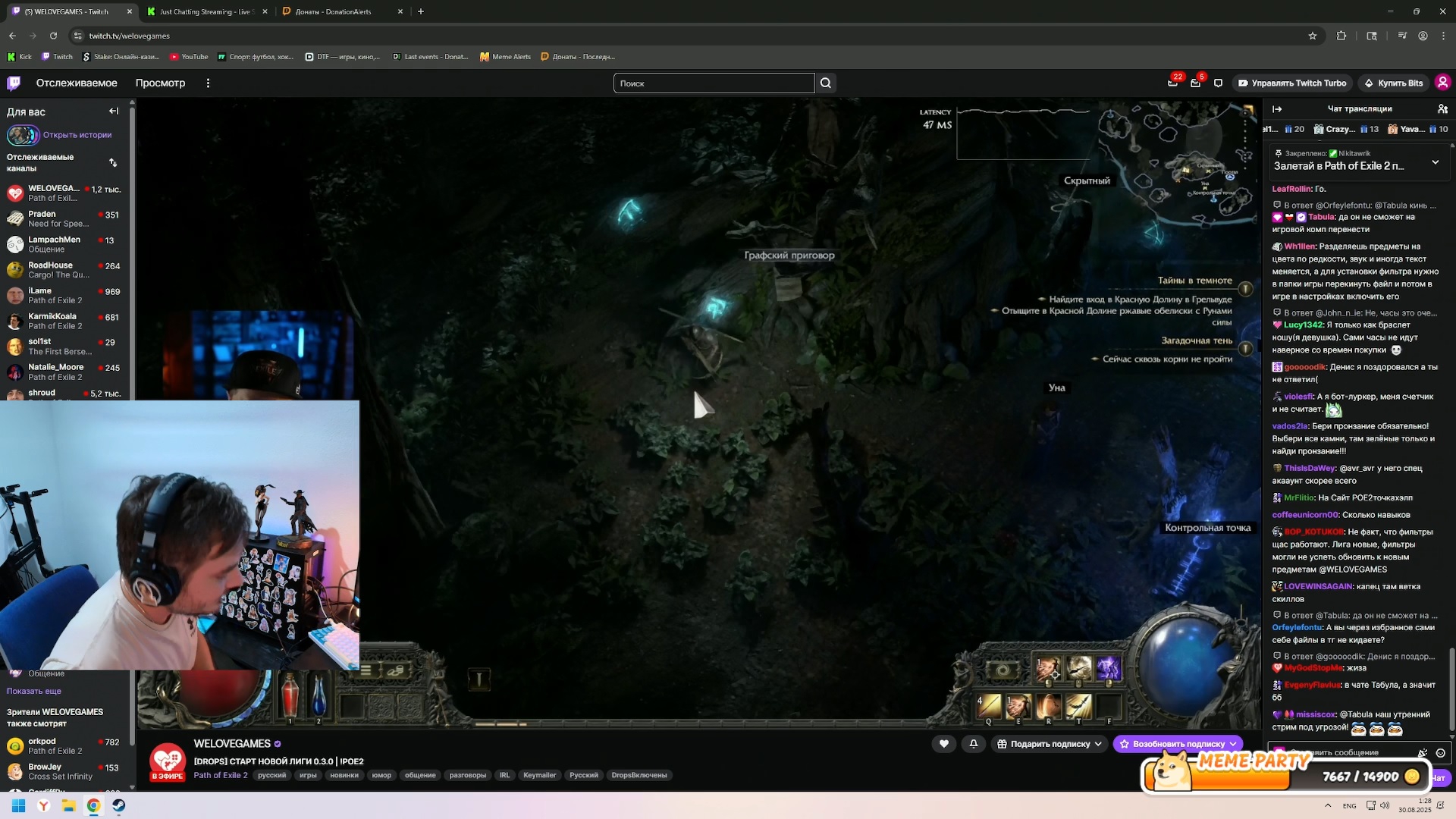Image resolution: width=1456 pixels, height=819 pixels.
Task: Toggle stream notifications bell under video
Action: 974,744
